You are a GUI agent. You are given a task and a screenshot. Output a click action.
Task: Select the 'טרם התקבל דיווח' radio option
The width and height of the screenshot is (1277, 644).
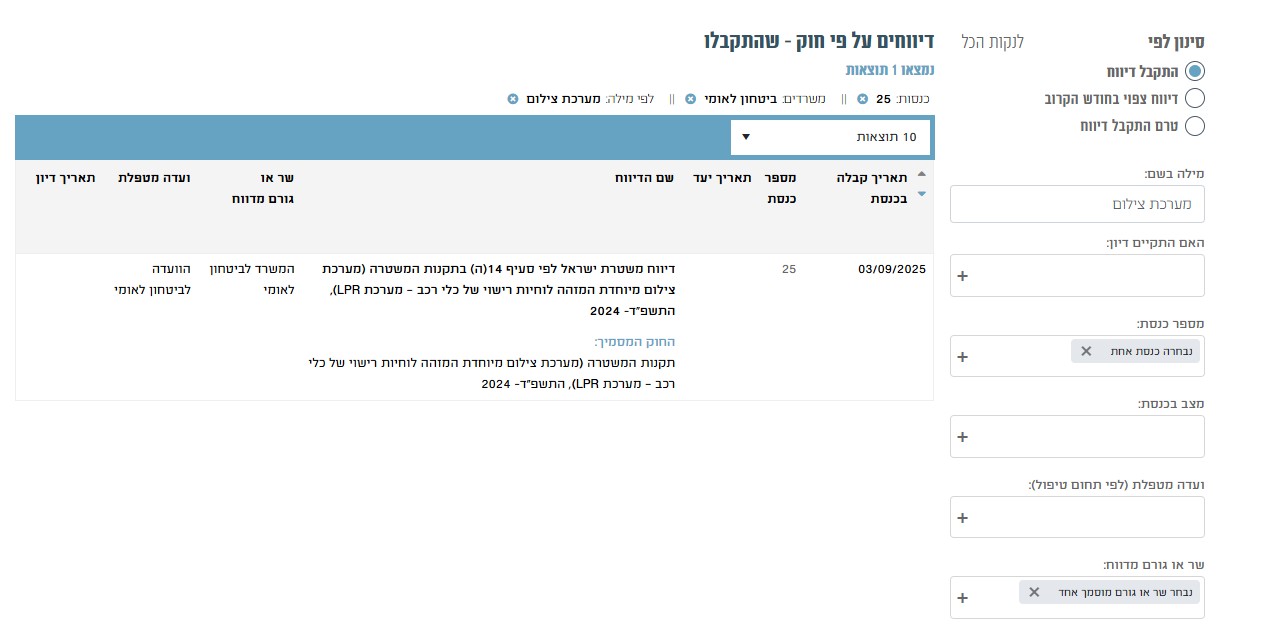(1194, 126)
